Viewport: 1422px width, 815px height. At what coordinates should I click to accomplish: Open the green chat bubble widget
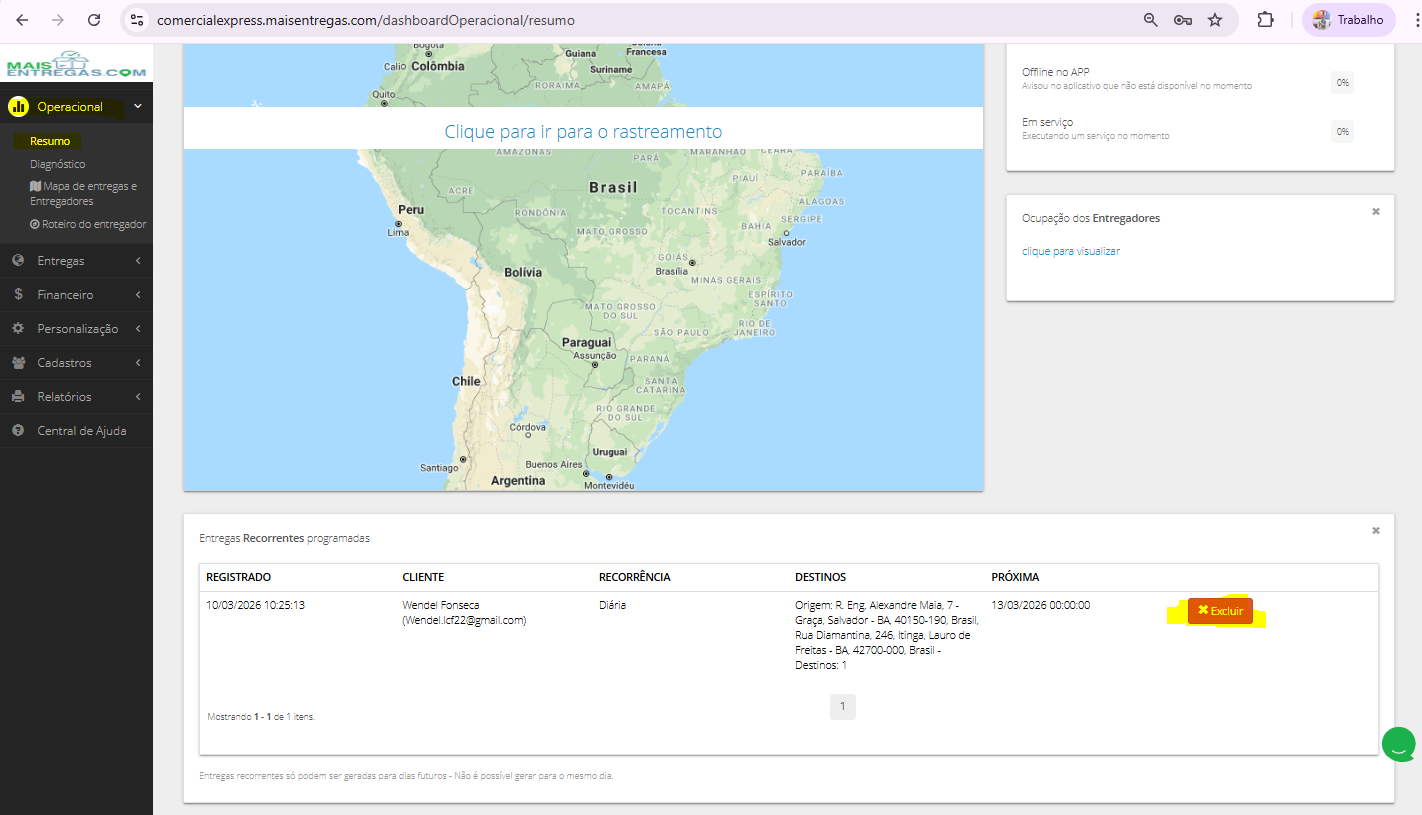1398,745
